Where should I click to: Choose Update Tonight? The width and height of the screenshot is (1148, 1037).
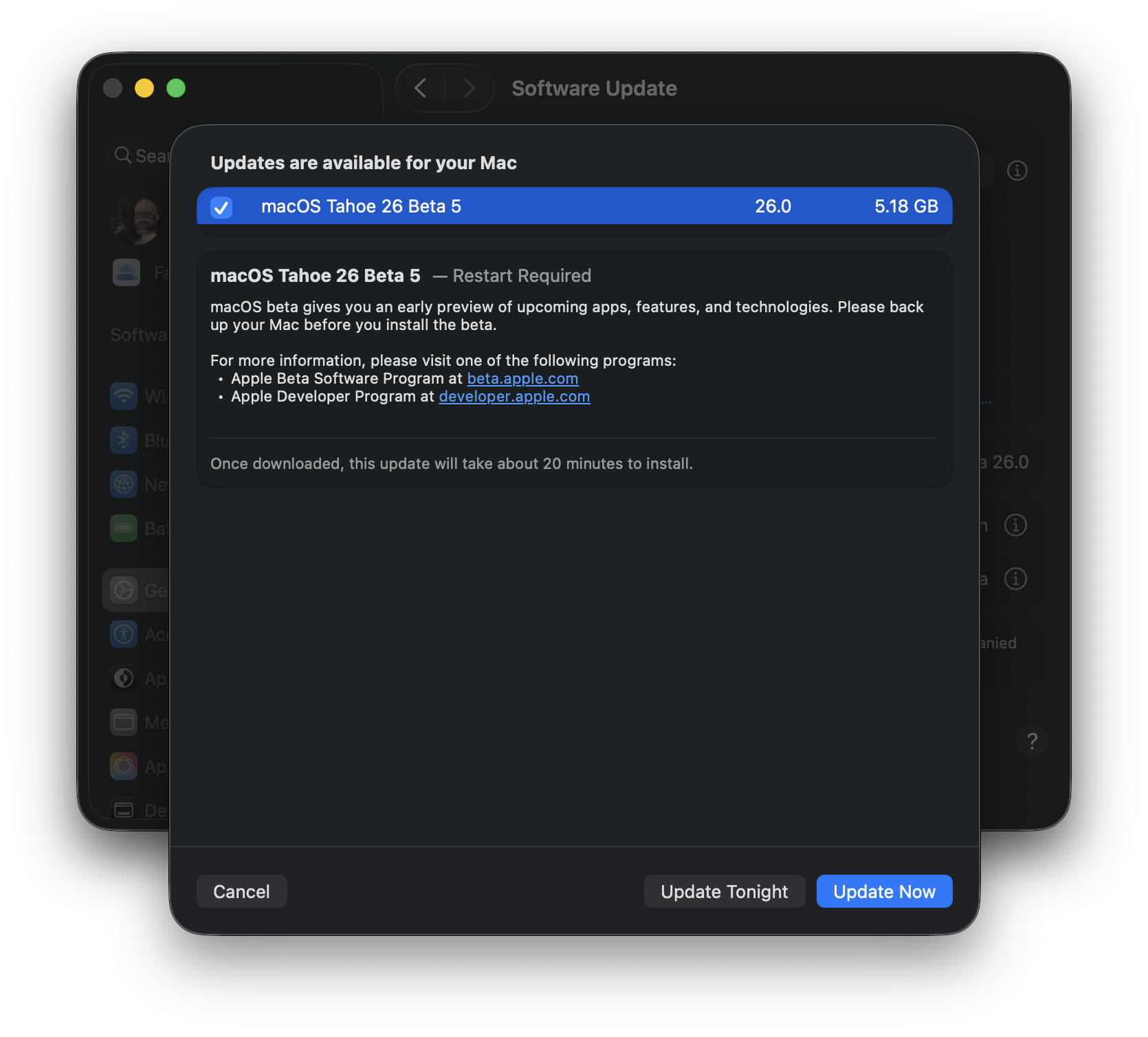724,891
